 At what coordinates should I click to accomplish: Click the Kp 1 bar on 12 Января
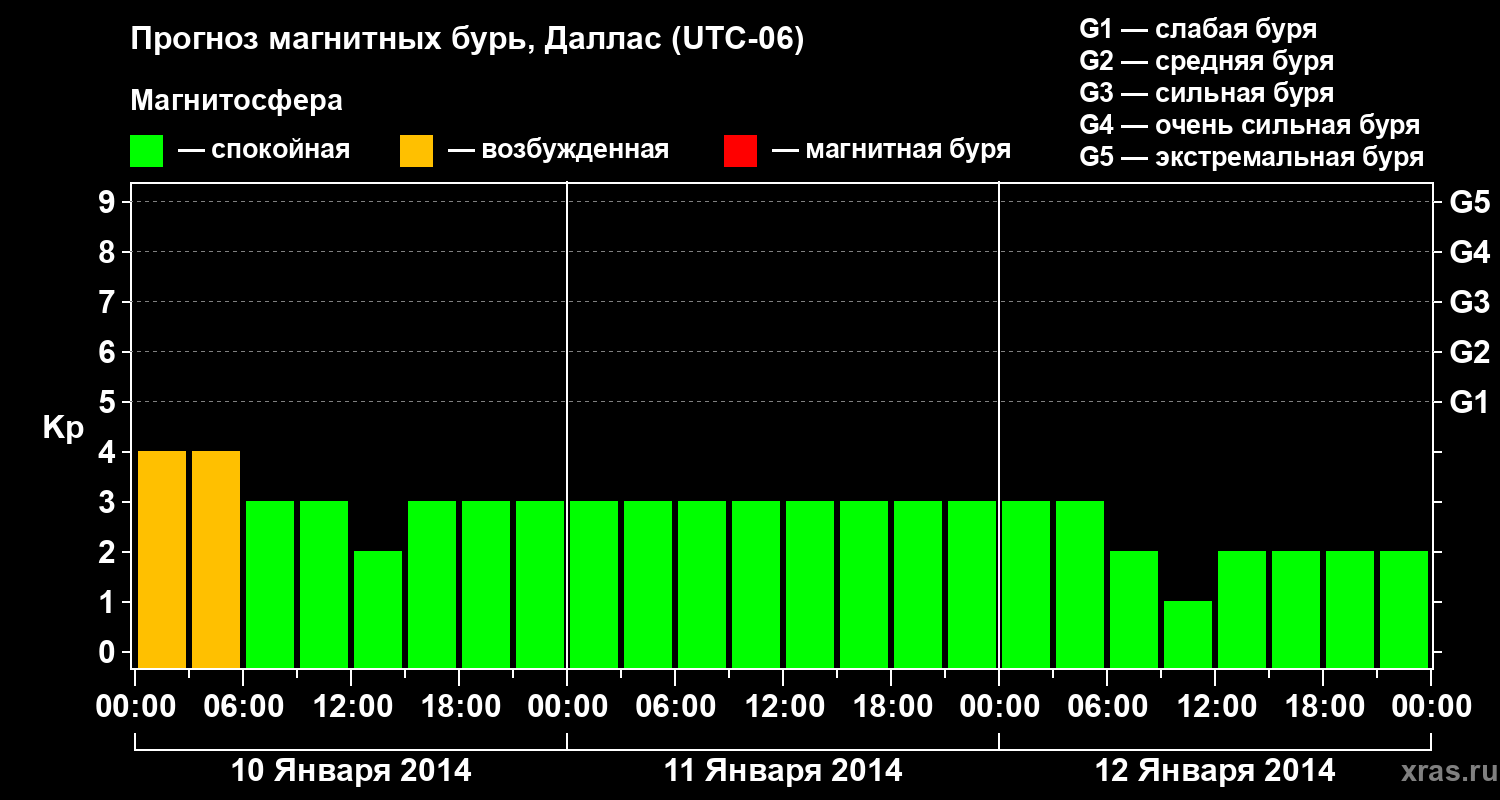coord(1188,634)
